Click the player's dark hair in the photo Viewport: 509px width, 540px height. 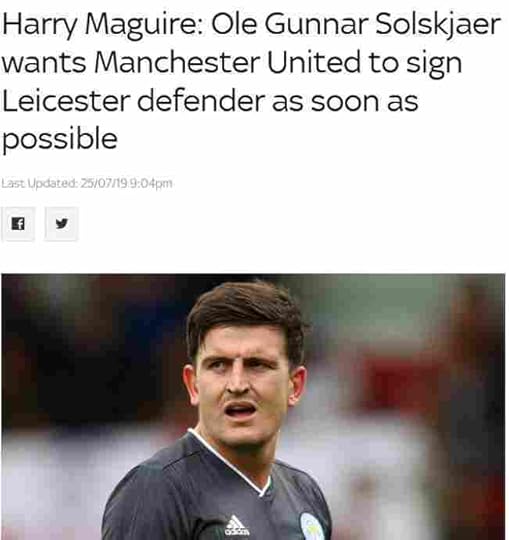point(246,310)
